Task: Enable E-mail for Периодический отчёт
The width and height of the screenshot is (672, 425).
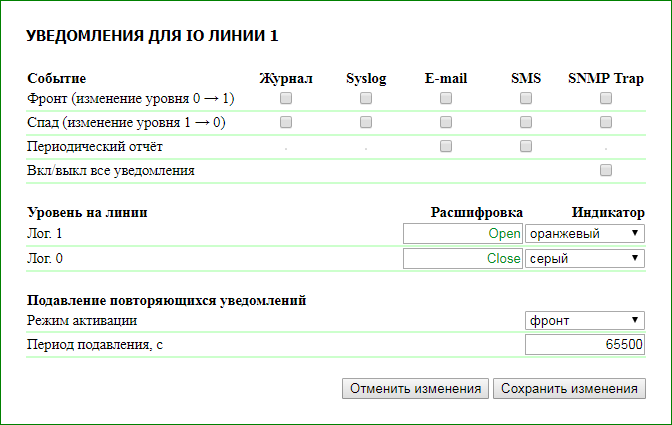Action: click(446, 146)
